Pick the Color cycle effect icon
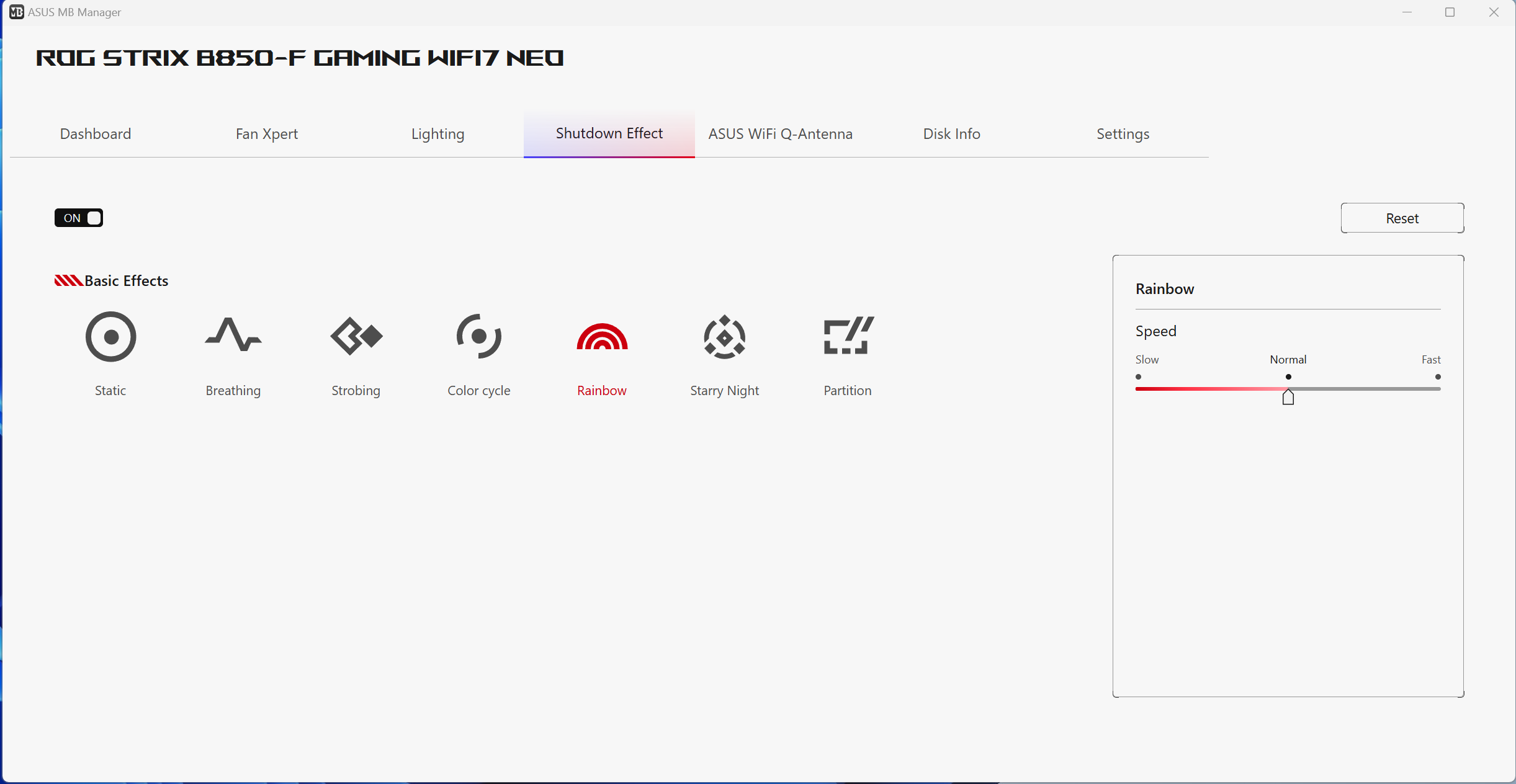 (479, 336)
